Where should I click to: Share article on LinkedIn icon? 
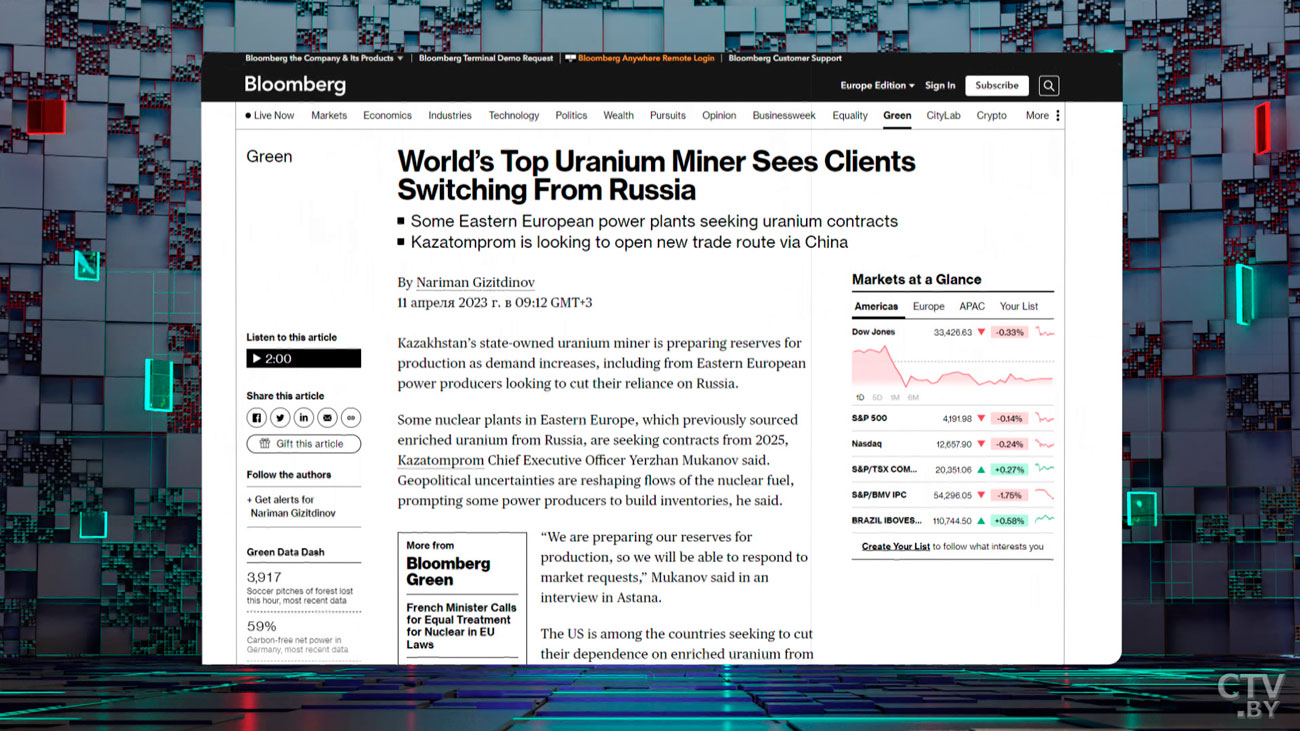[x=304, y=418]
